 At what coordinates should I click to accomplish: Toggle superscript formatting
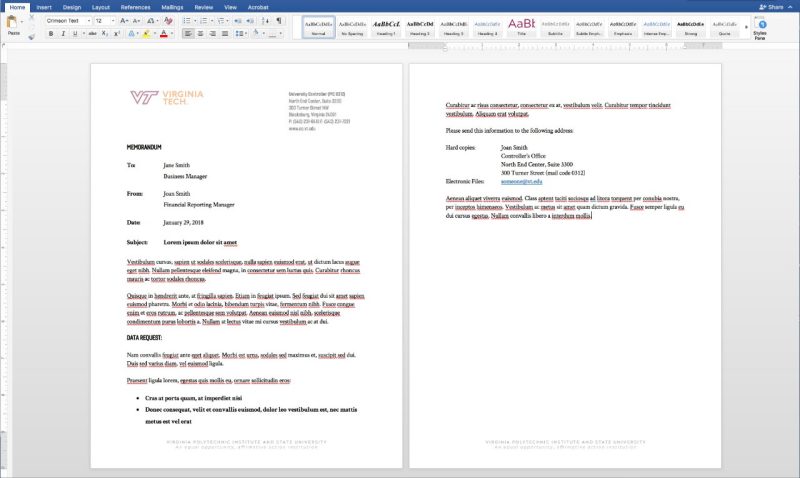[117, 34]
